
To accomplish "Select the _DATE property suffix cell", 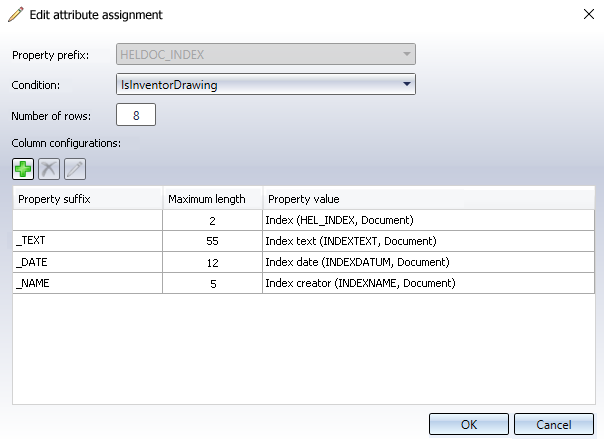I will (87, 262).
